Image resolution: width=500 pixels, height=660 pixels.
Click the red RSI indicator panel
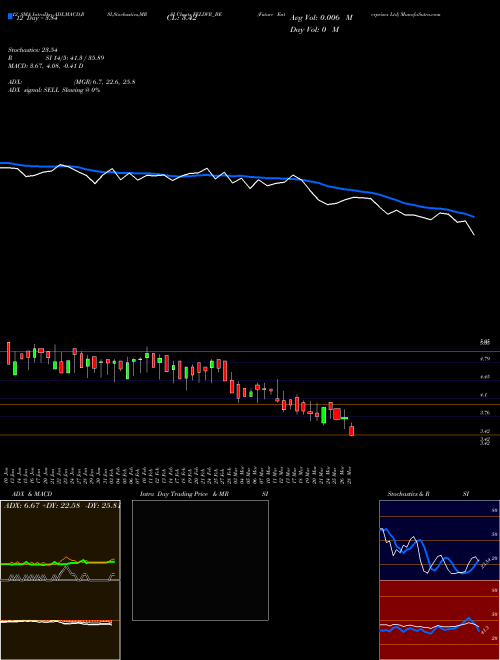[439, 620]
